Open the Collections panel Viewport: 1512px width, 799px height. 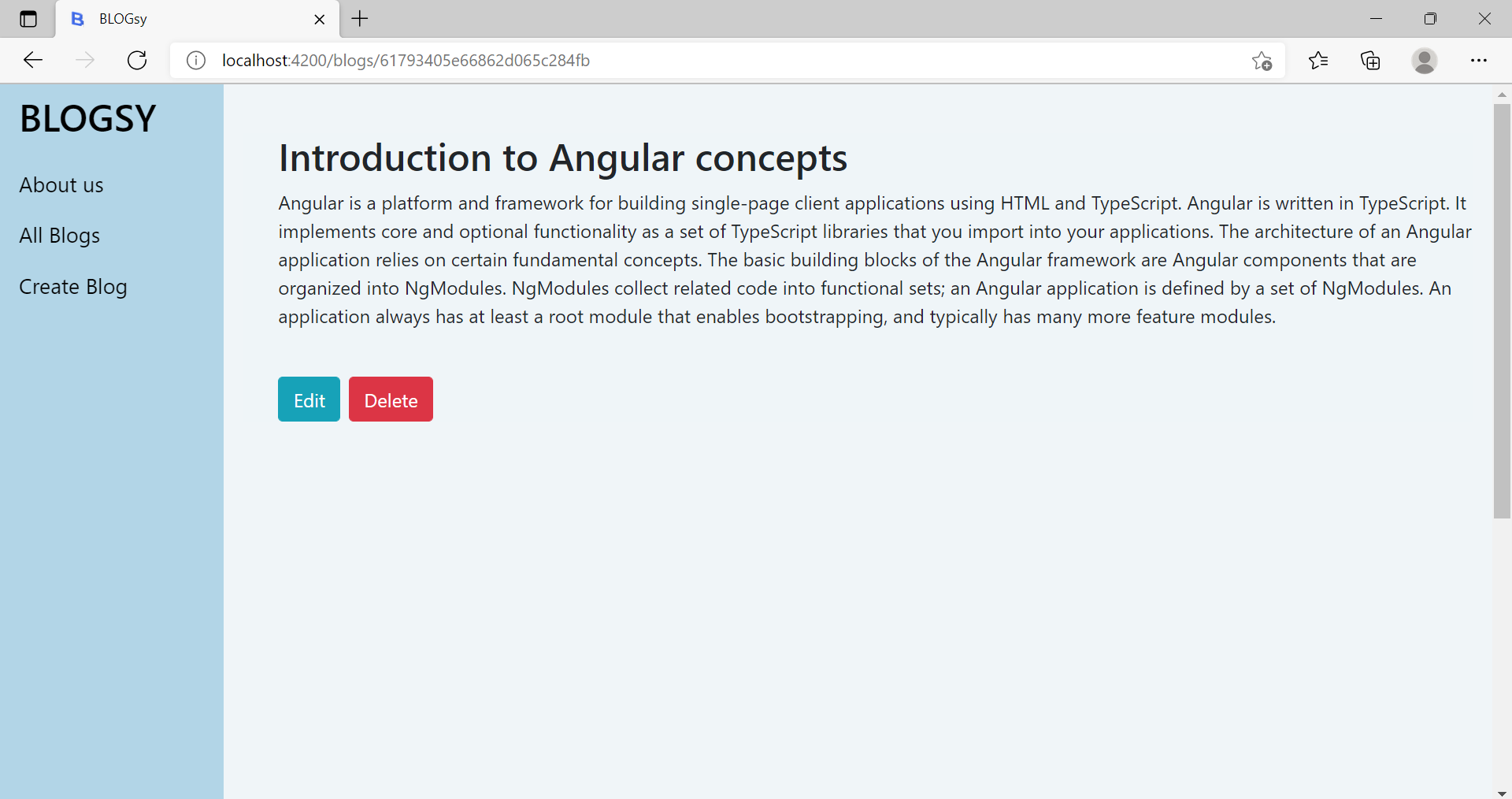click(1370, 60)
